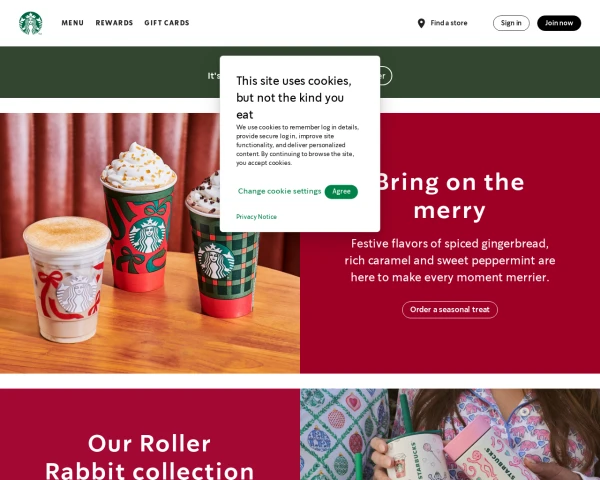Click the holiday drinks cups photo
Viewport: 600px width, 480px height.
[150, 243]
